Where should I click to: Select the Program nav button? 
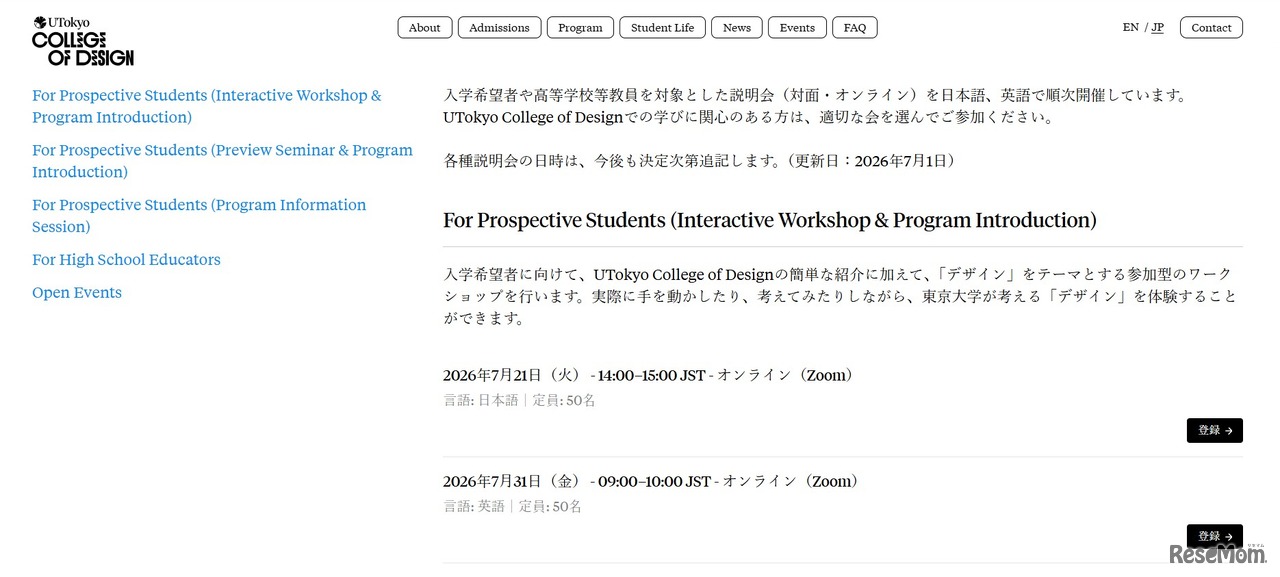580,28
